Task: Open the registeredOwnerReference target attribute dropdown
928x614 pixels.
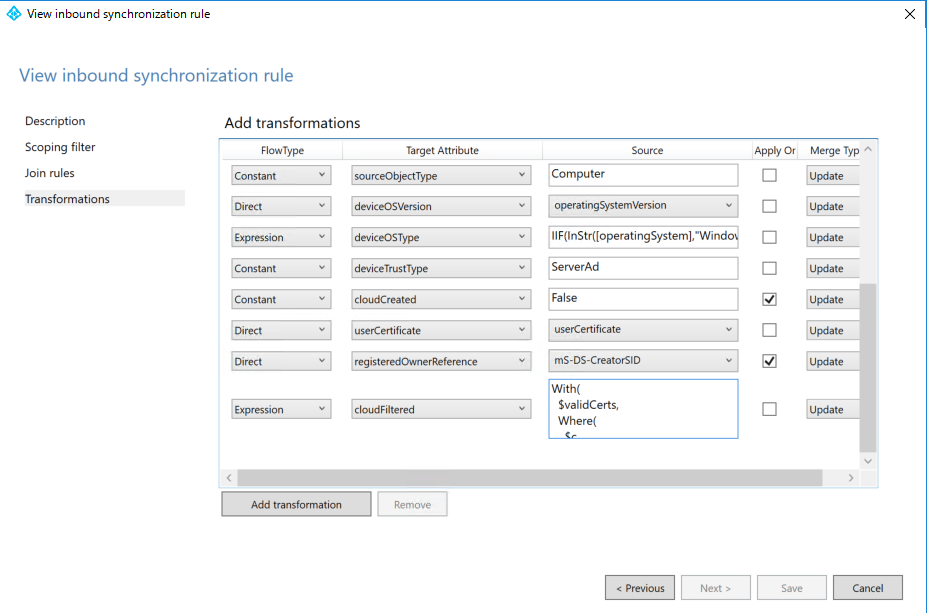Action: pyautogui.click(x=441, y=361)
